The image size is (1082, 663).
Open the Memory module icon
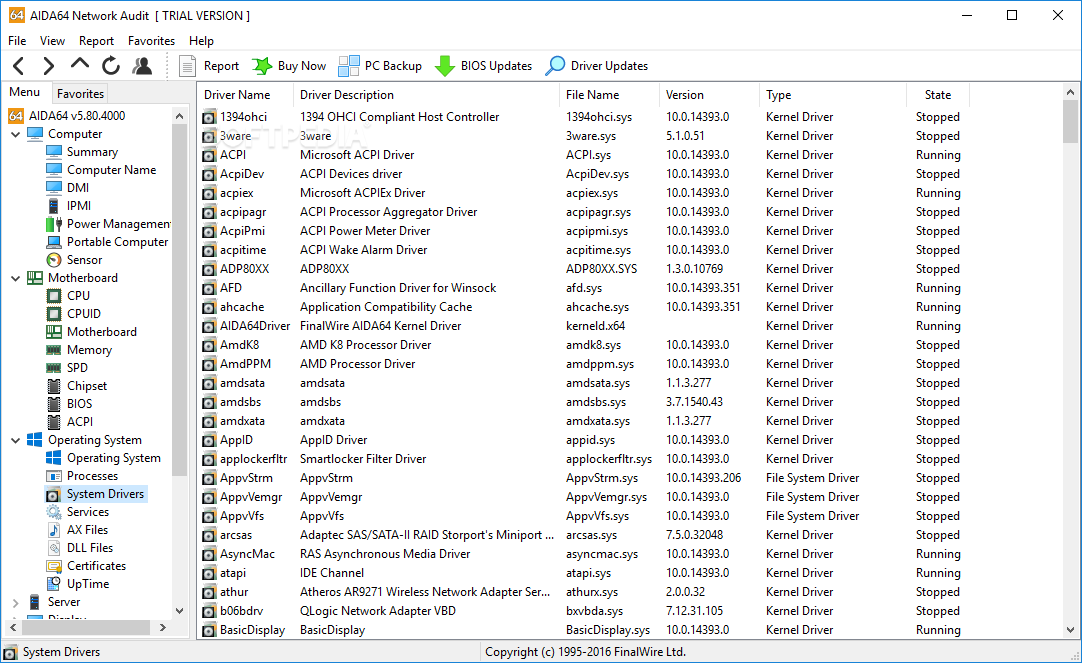point(54,350)
